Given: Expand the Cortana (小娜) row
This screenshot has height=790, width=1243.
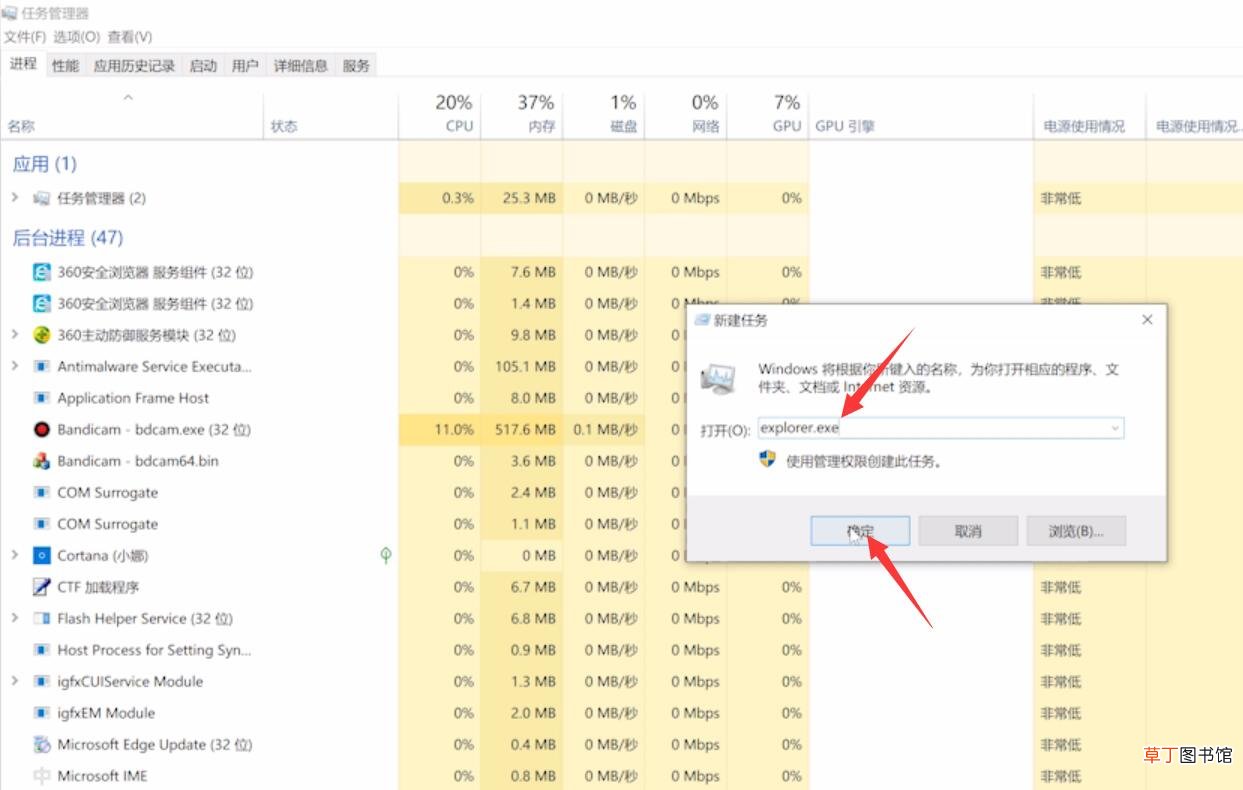Looking at the screenshot, I should tap(14, 556).
